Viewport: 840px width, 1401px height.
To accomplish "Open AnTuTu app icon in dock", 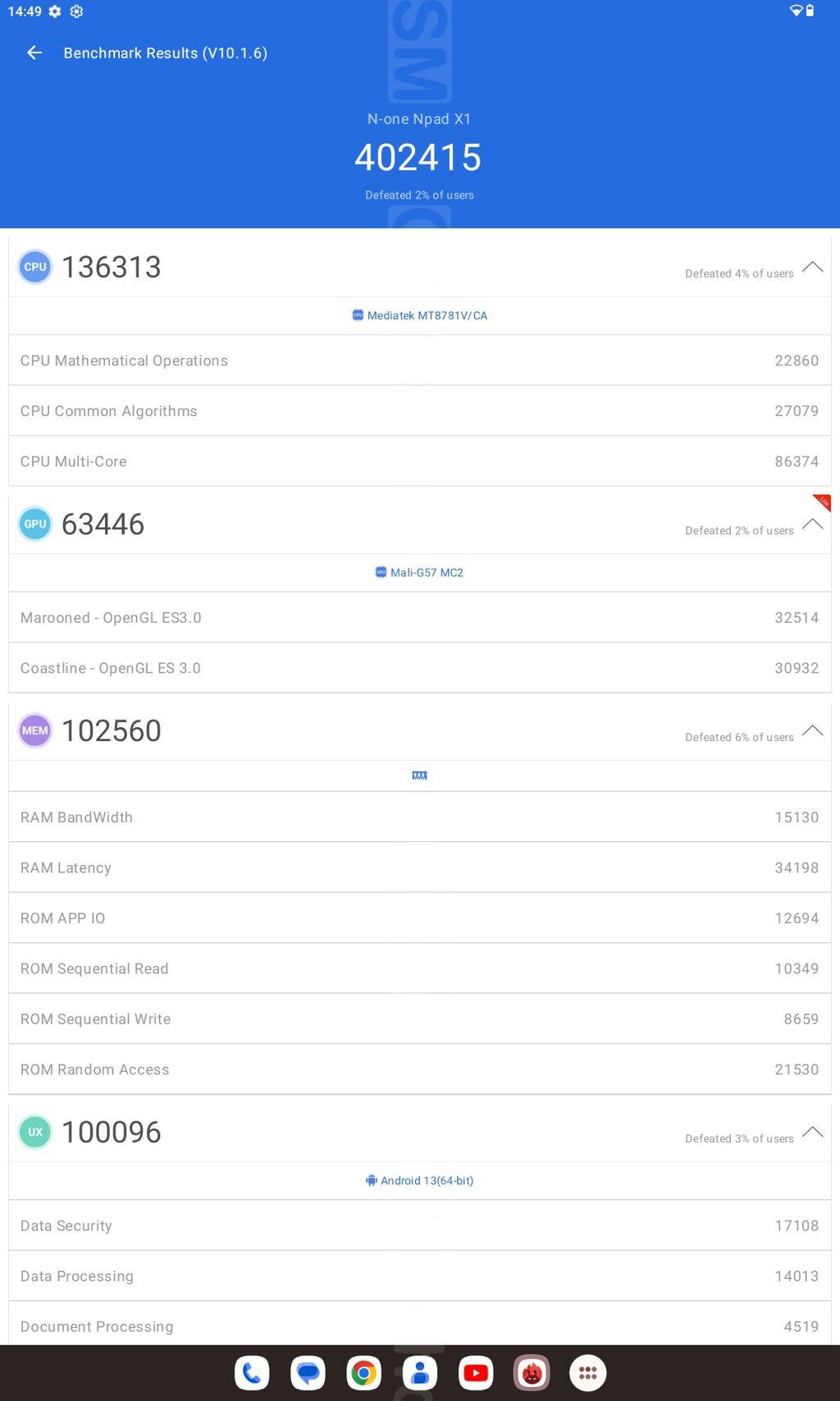I will 532,1373.
